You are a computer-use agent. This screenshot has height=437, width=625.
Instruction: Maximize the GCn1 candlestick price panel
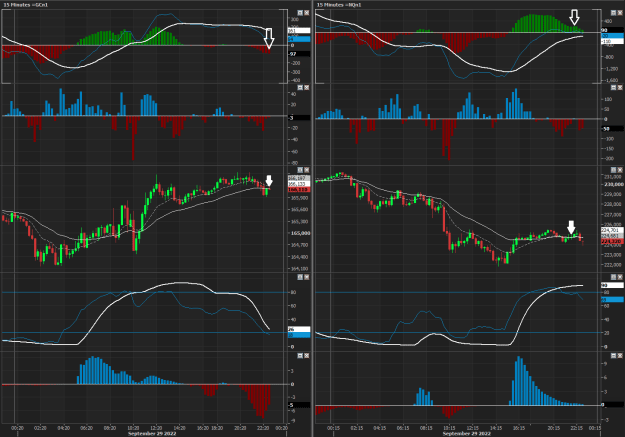click(300, 170)
